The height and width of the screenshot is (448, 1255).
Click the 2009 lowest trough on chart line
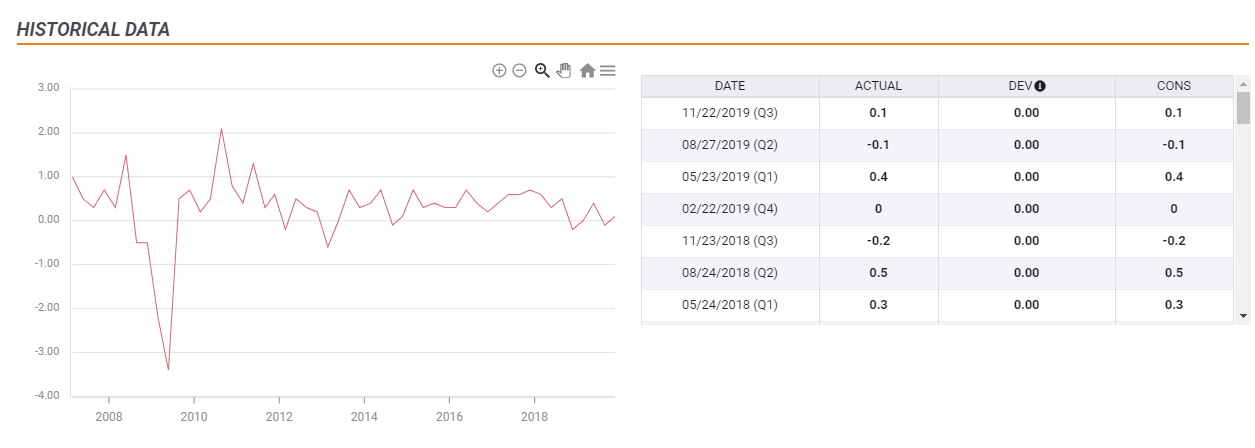(168, 369)
